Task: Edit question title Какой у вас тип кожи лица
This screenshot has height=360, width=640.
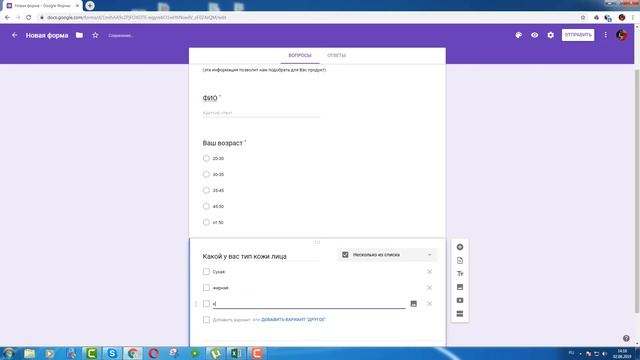Action: click(261, 256)
